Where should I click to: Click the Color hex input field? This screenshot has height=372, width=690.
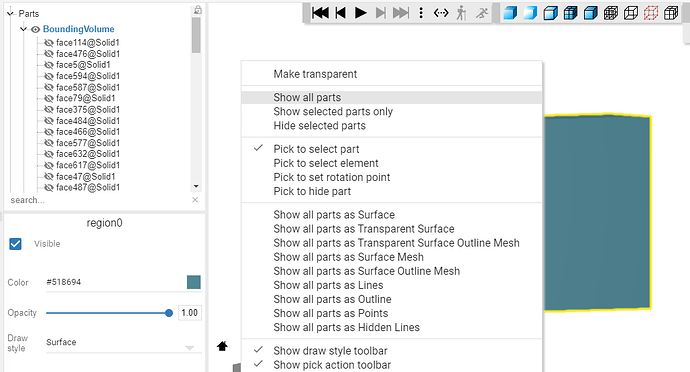click(x=114, y=282)
